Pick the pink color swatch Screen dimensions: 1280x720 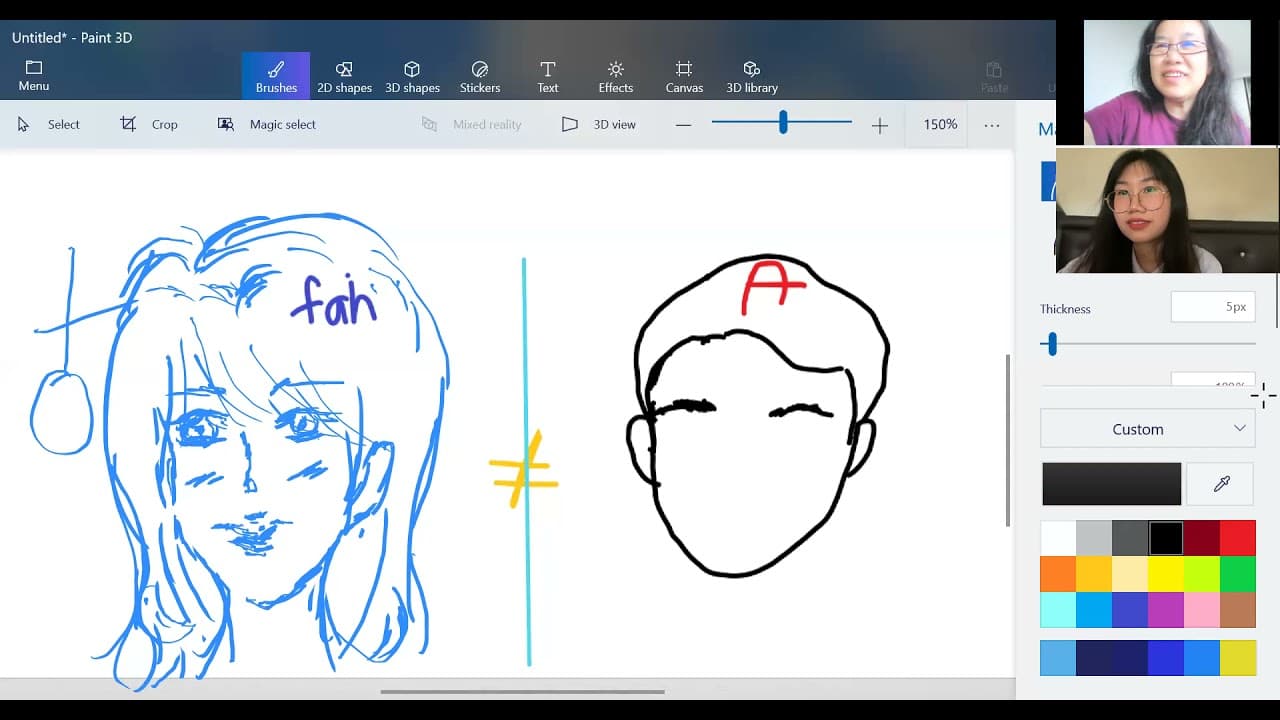[1202, 610]
